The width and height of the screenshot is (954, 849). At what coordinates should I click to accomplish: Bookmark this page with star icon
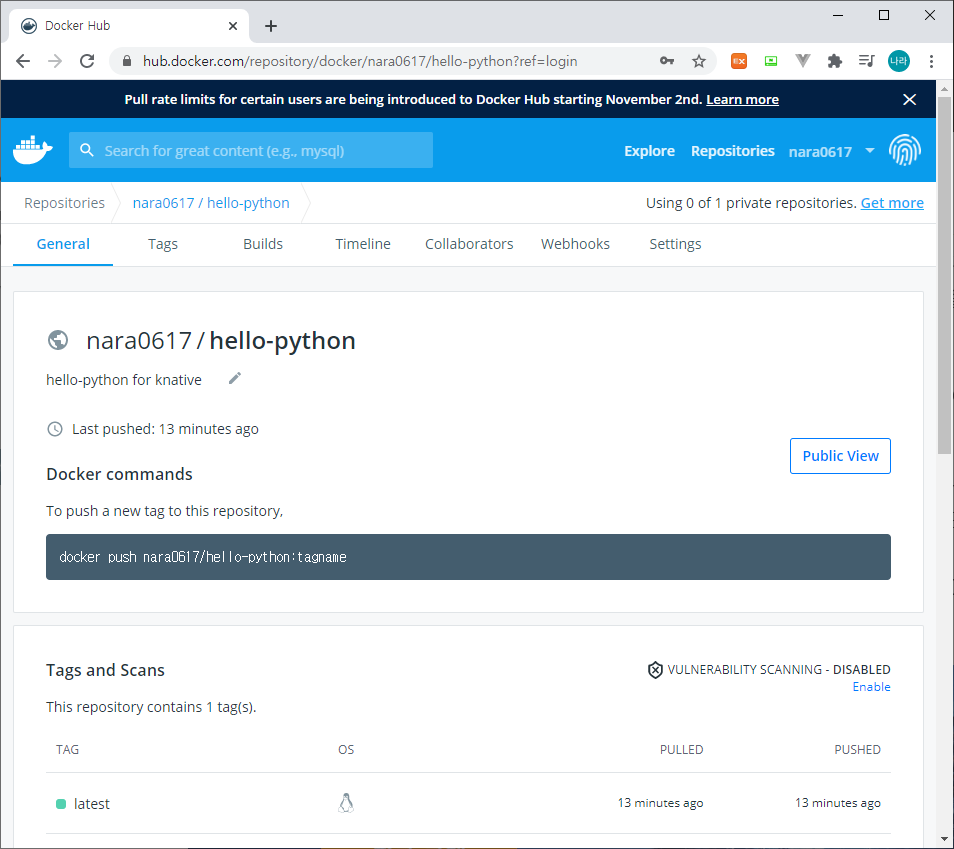pyautogui.click(x=698, y=61)
